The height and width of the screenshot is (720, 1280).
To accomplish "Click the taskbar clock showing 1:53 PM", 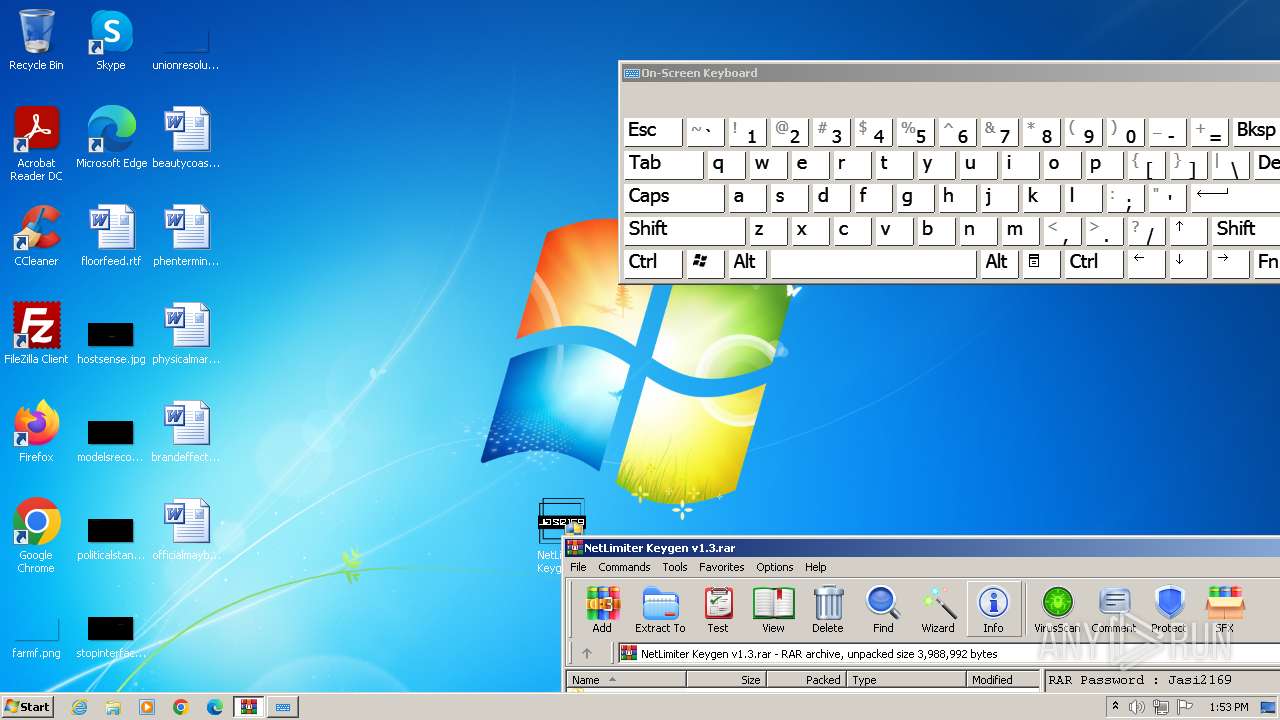I will click(x=1229, y=707).
